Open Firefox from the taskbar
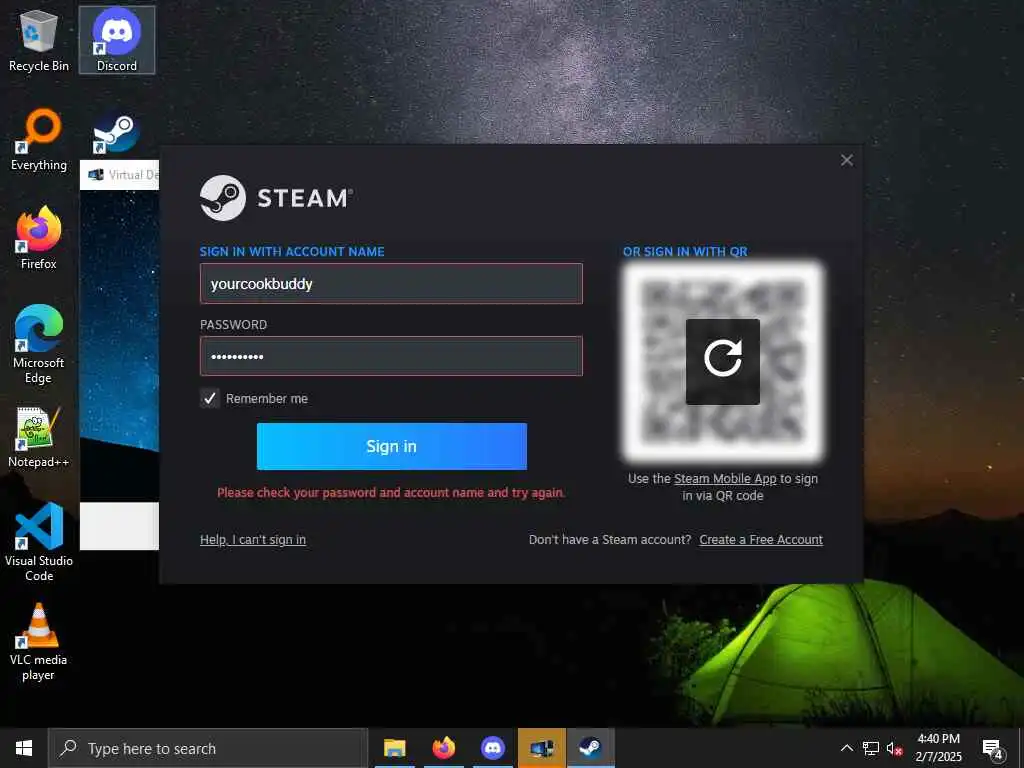1024x768 pixels. pyautogui.click(x=444, y=748)
